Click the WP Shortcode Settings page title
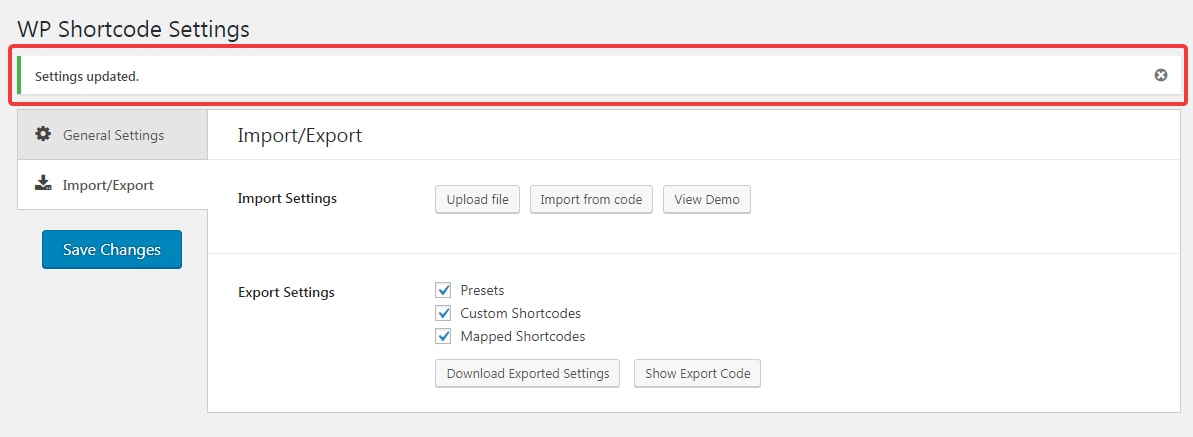1193x437 pixels. pos(133,29)
